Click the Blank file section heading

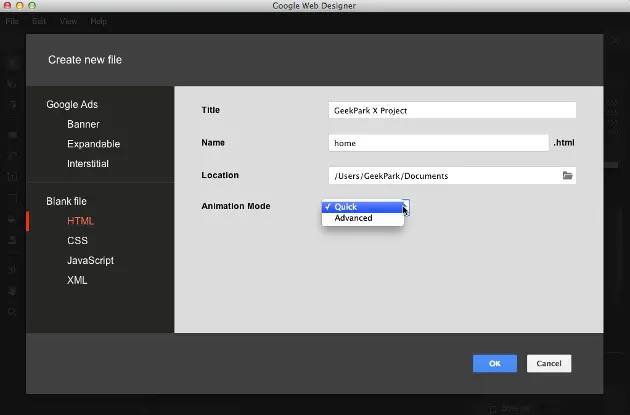(x=66, y=201)
